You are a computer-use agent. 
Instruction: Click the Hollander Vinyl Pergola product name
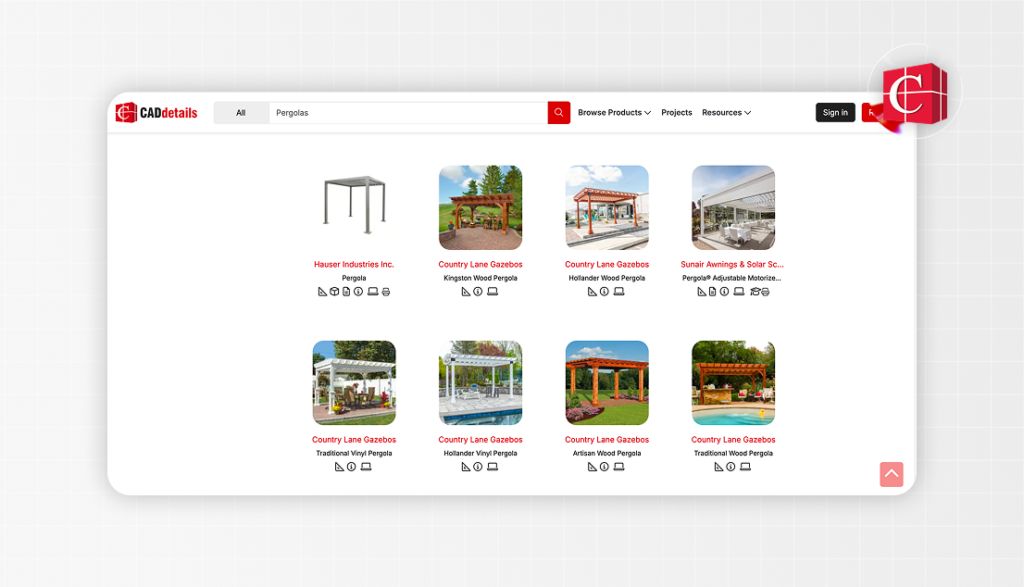click(x=480, y=453)
